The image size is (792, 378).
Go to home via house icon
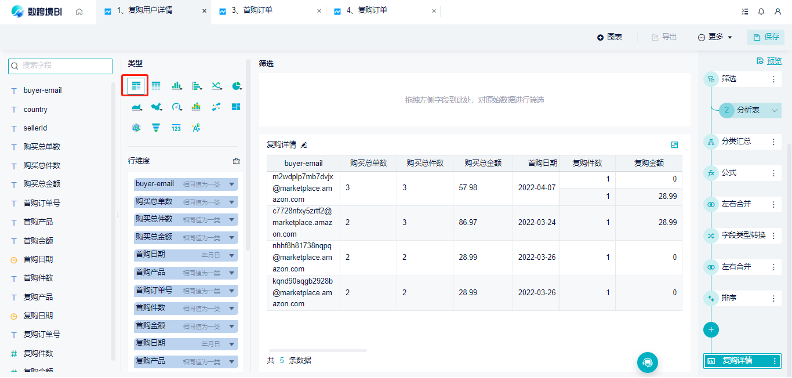point(79,12)
